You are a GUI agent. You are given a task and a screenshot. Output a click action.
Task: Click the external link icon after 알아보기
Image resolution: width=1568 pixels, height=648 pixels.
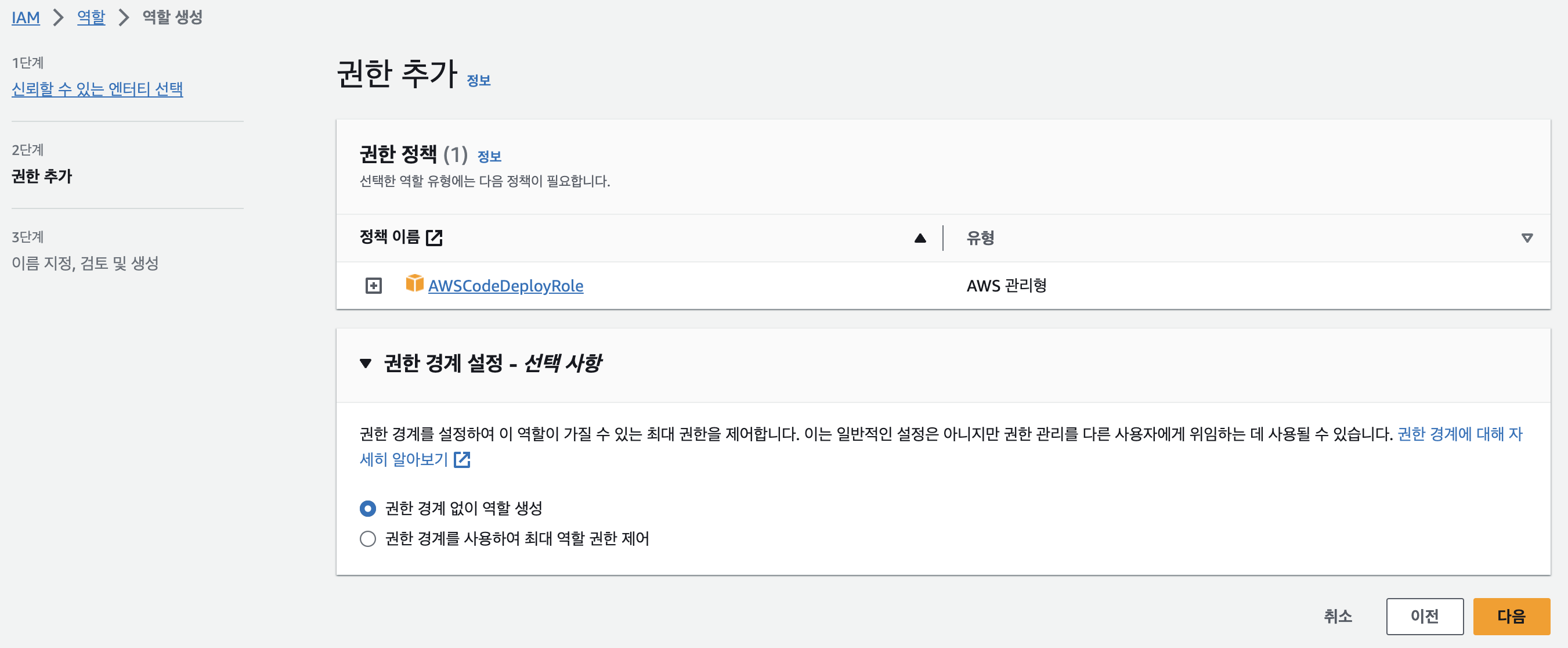(463, 460)
